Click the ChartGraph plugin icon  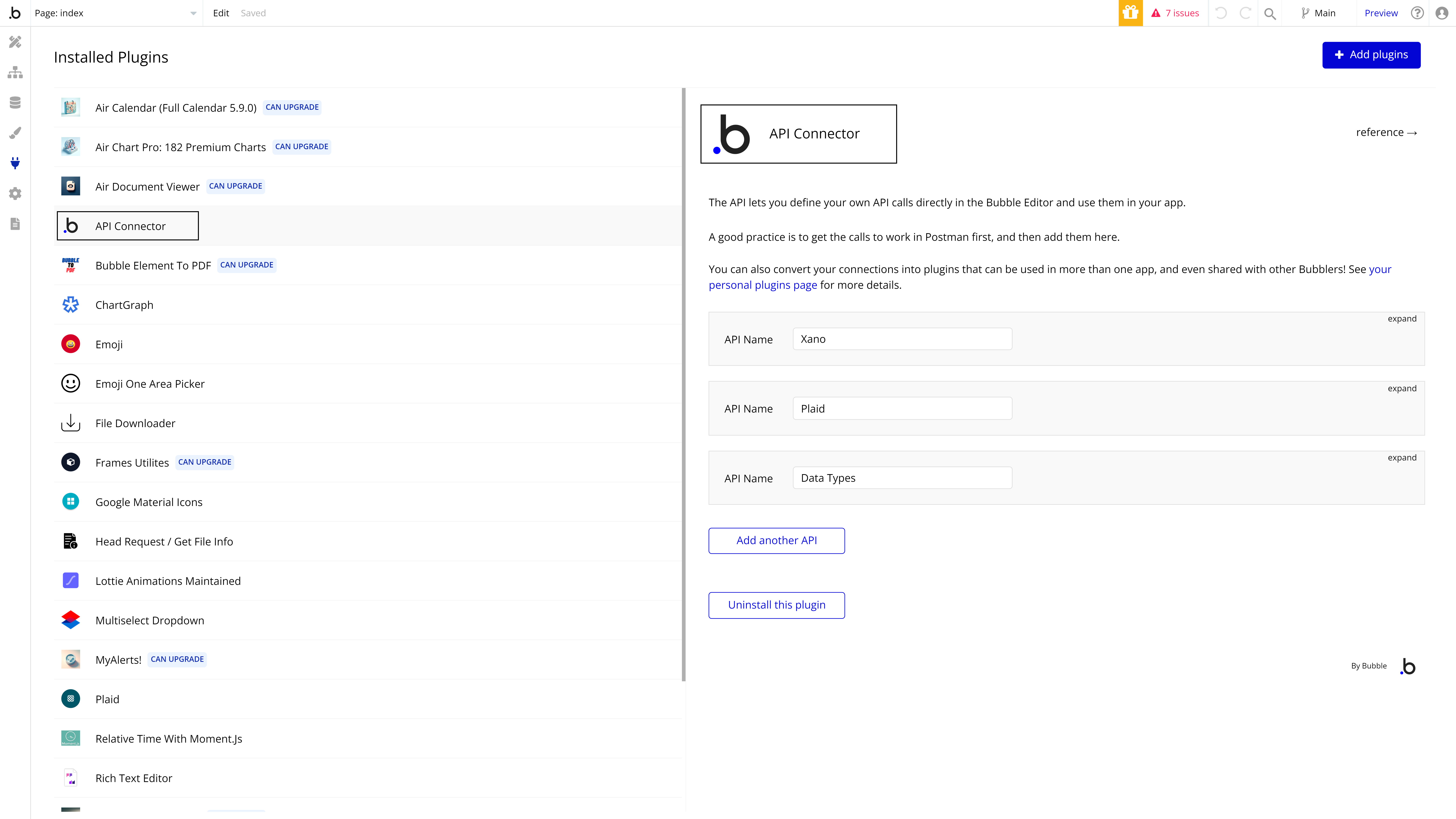point(71,305)
